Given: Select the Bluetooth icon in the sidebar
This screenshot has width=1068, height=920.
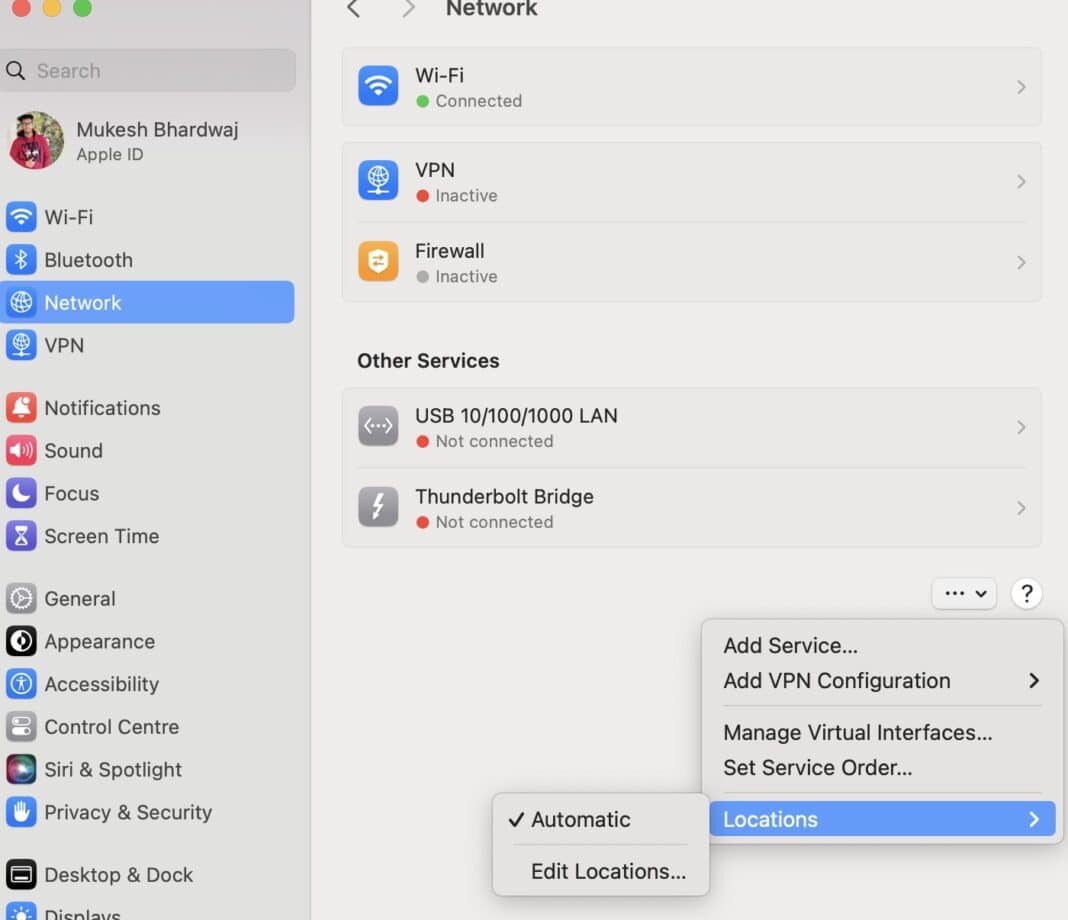Looking at the screenshot, I should [21, 260].
